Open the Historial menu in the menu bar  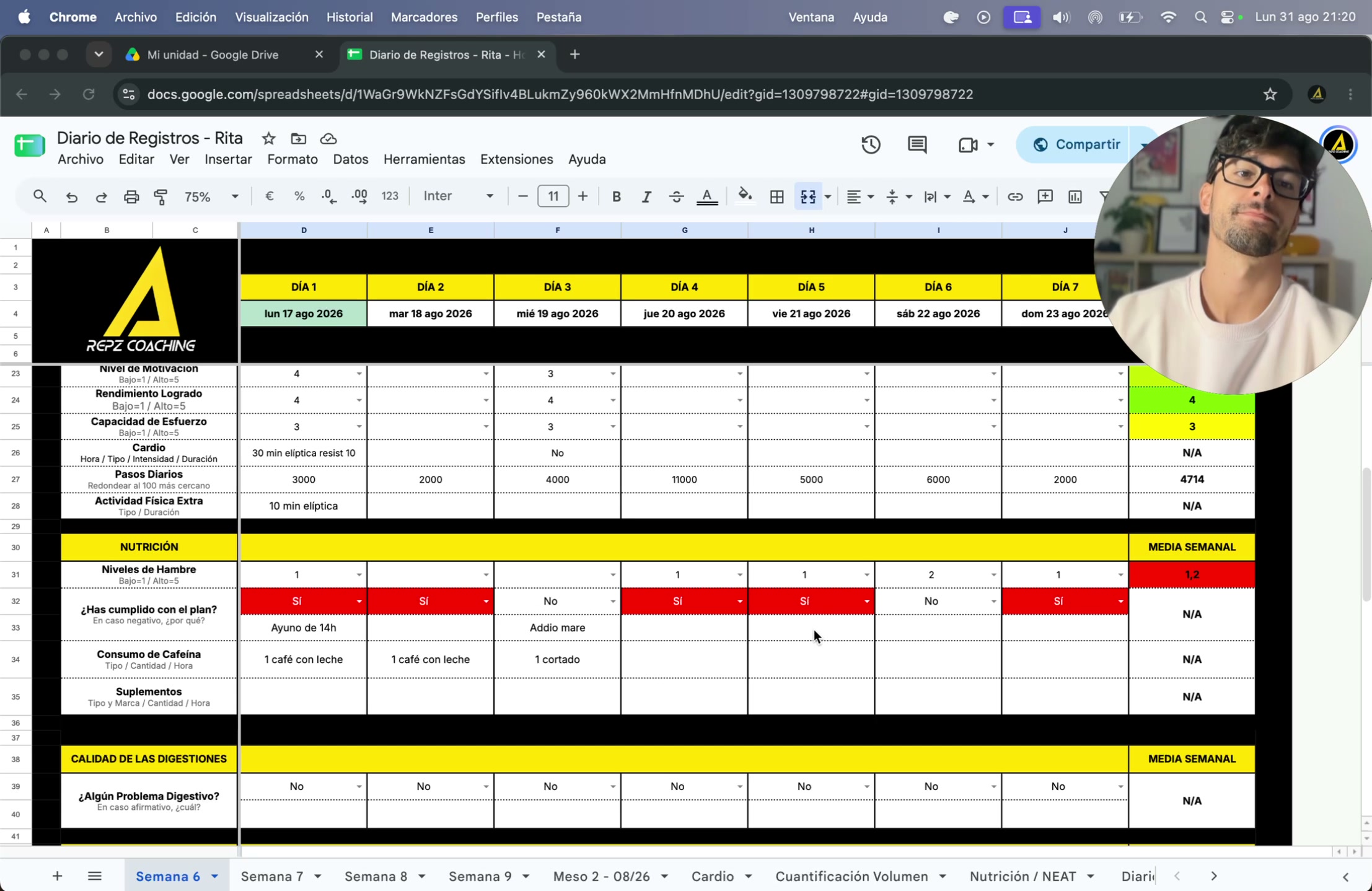(350, 17)
